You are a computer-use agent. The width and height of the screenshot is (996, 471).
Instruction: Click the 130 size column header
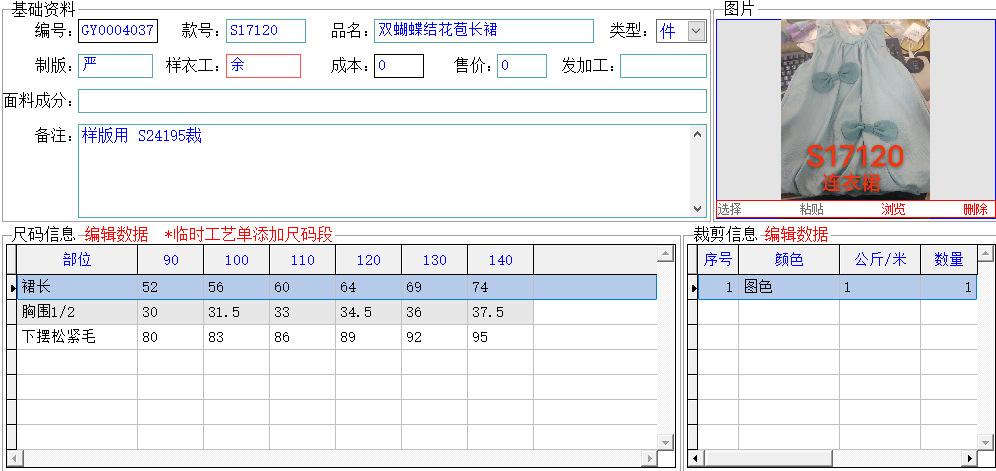pyautogui.click(x=435, y=260)
